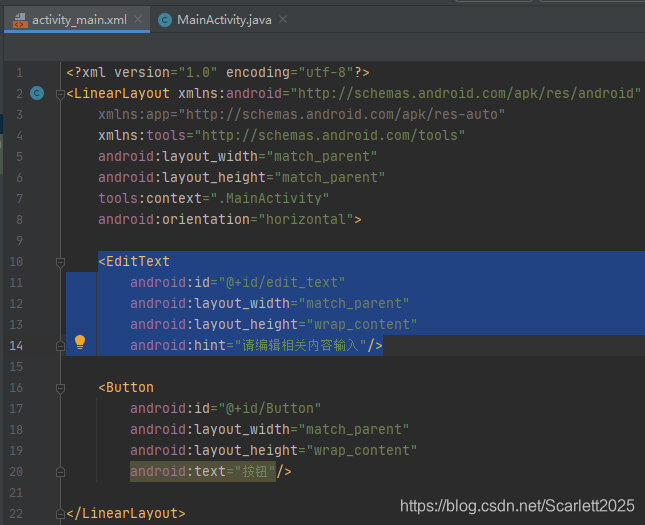Click the orientation "horizontal" value
The height and width of the screenshot is (525, 645).
306,219
